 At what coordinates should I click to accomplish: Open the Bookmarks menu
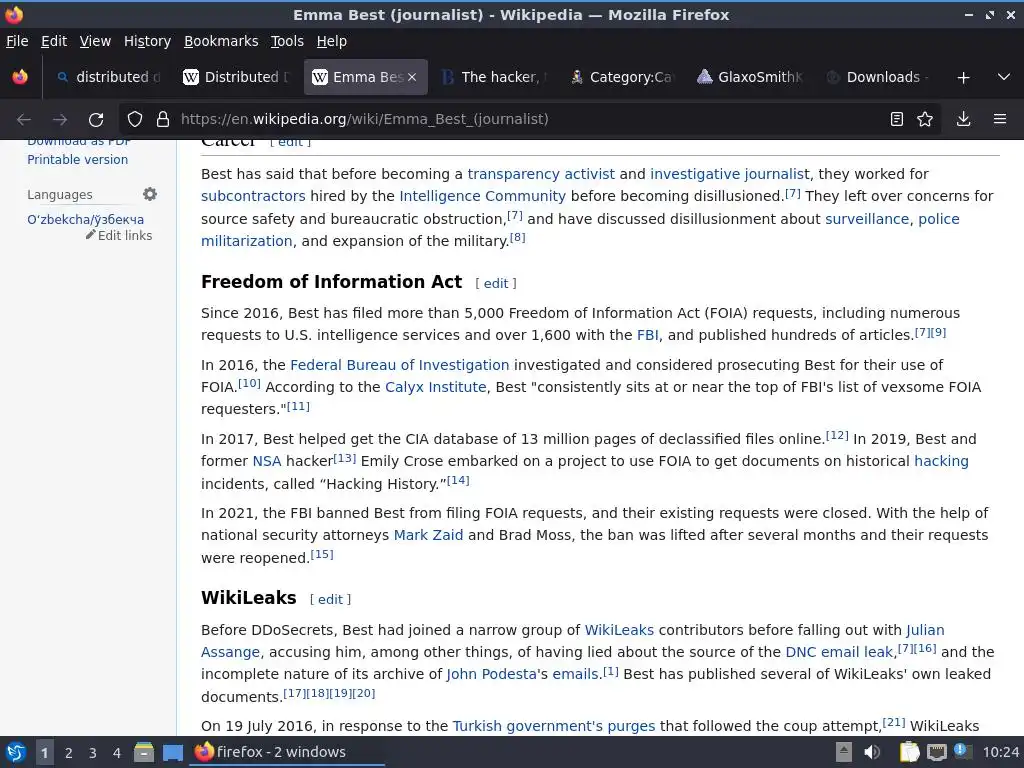tap(221, 41)
